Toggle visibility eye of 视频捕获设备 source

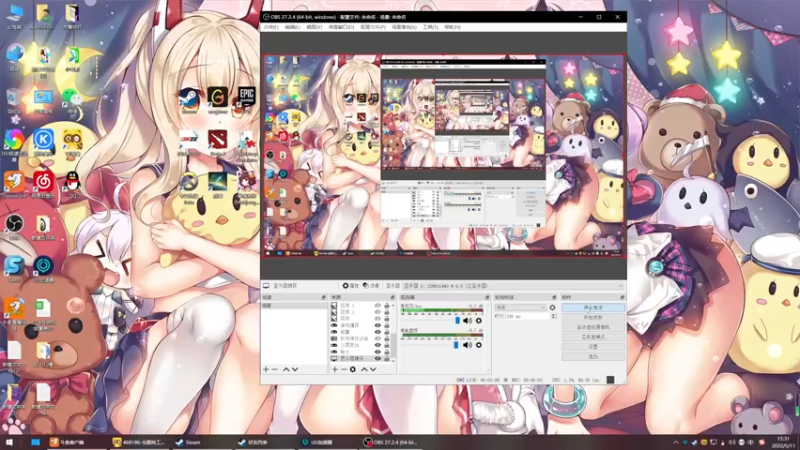click(x=378, y=338)
